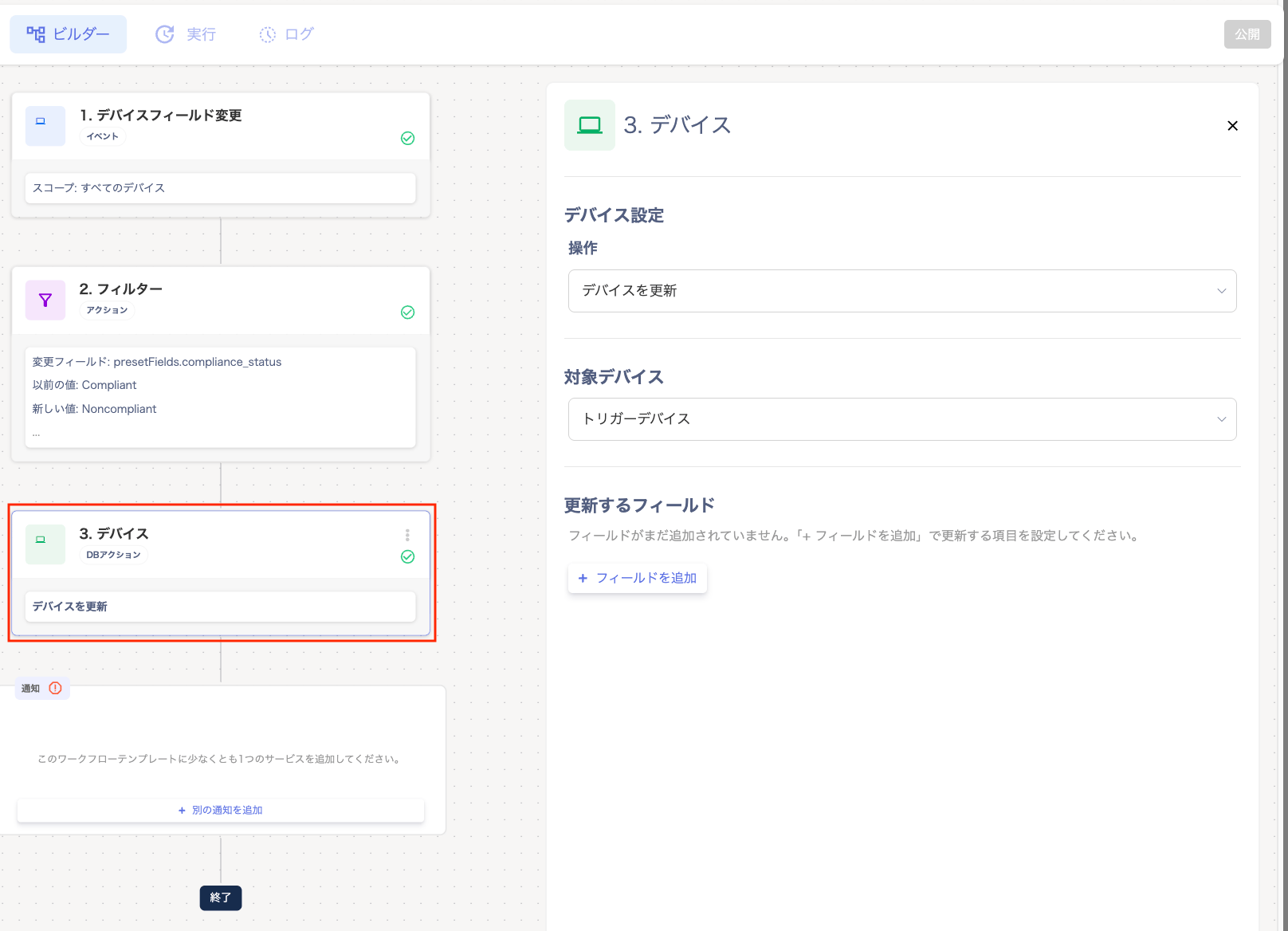Open the 対象デバイス dropdown showing トリガーデバイス

click(902, 419)
